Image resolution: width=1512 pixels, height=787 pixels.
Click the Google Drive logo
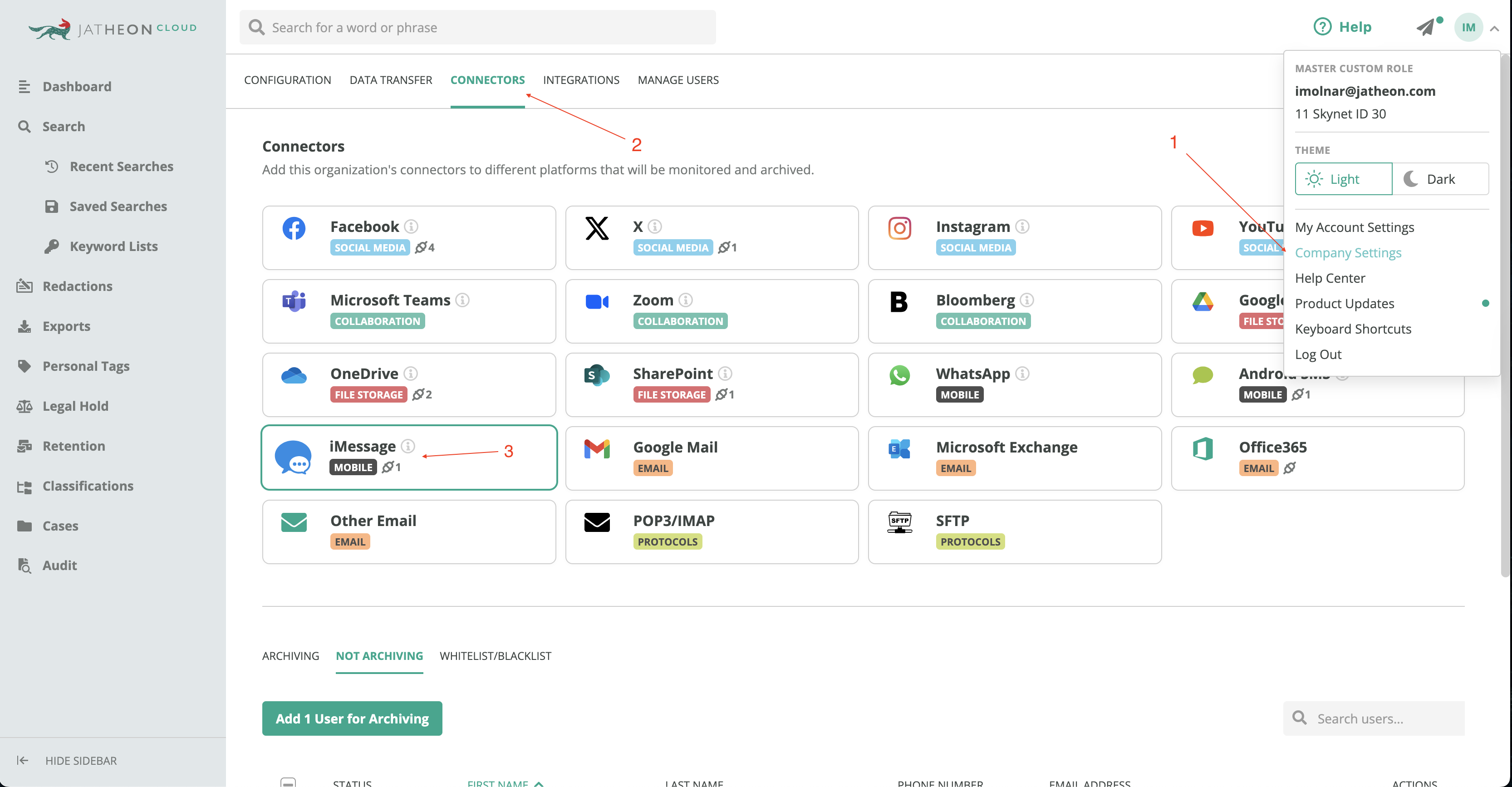tap(1203, 302)
